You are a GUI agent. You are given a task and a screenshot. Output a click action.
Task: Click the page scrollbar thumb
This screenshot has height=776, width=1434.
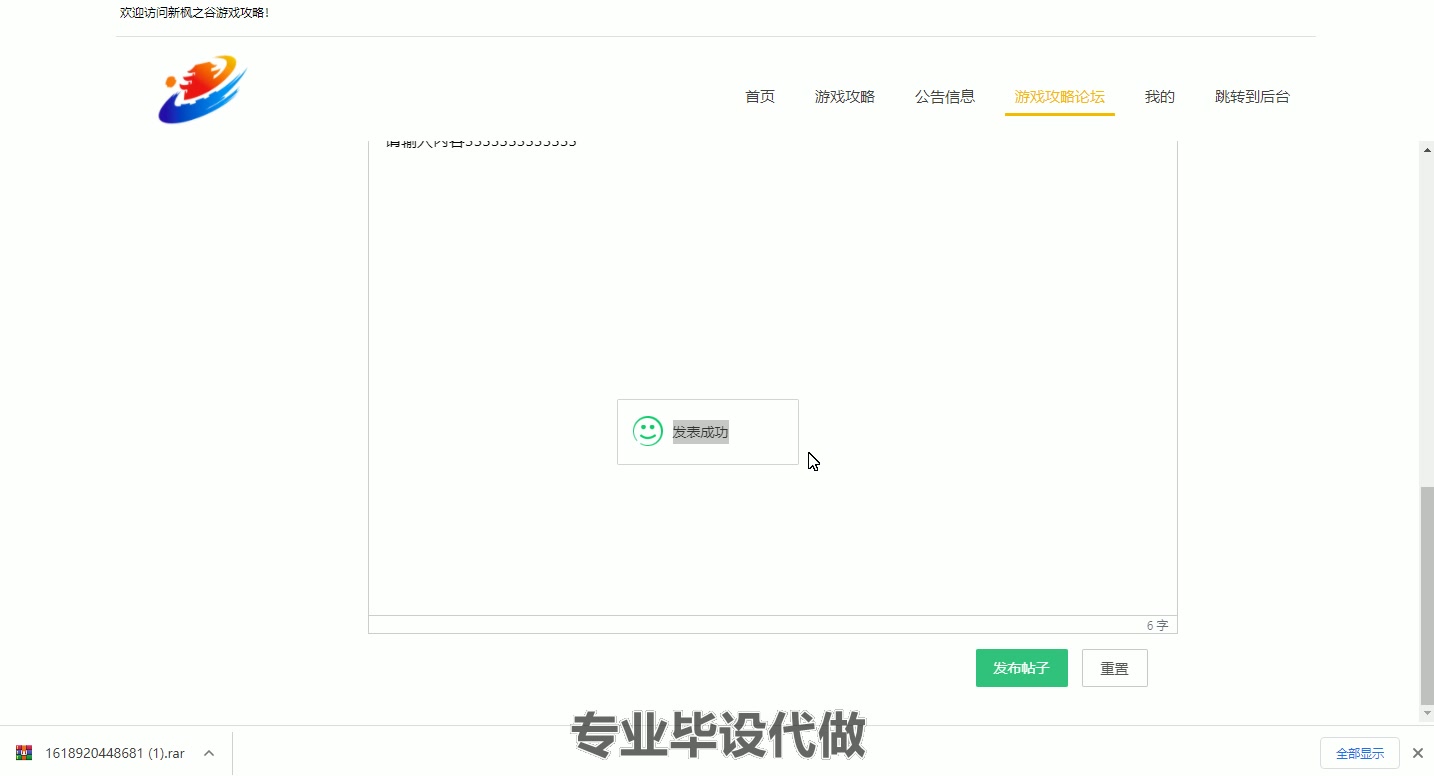1427,595
